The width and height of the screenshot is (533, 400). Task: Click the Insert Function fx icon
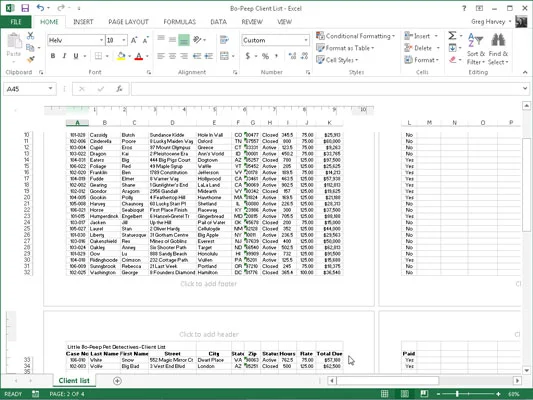pos(119,89)
